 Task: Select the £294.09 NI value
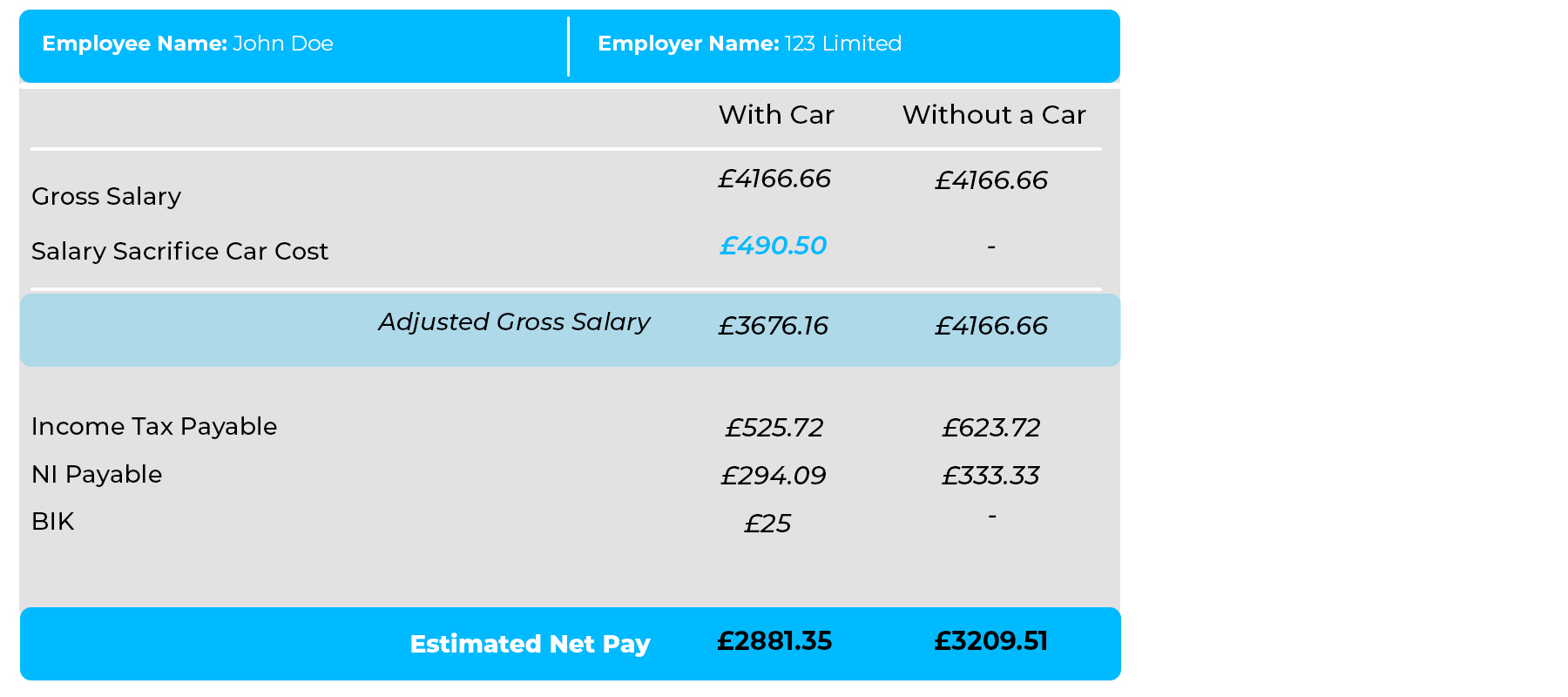click(x=774, y=476)
